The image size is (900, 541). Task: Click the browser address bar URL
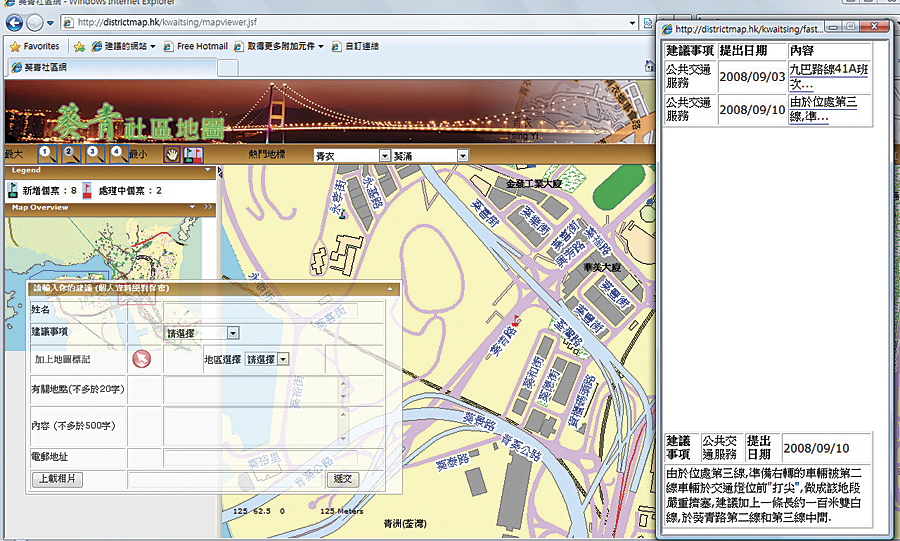pos(167,23)
